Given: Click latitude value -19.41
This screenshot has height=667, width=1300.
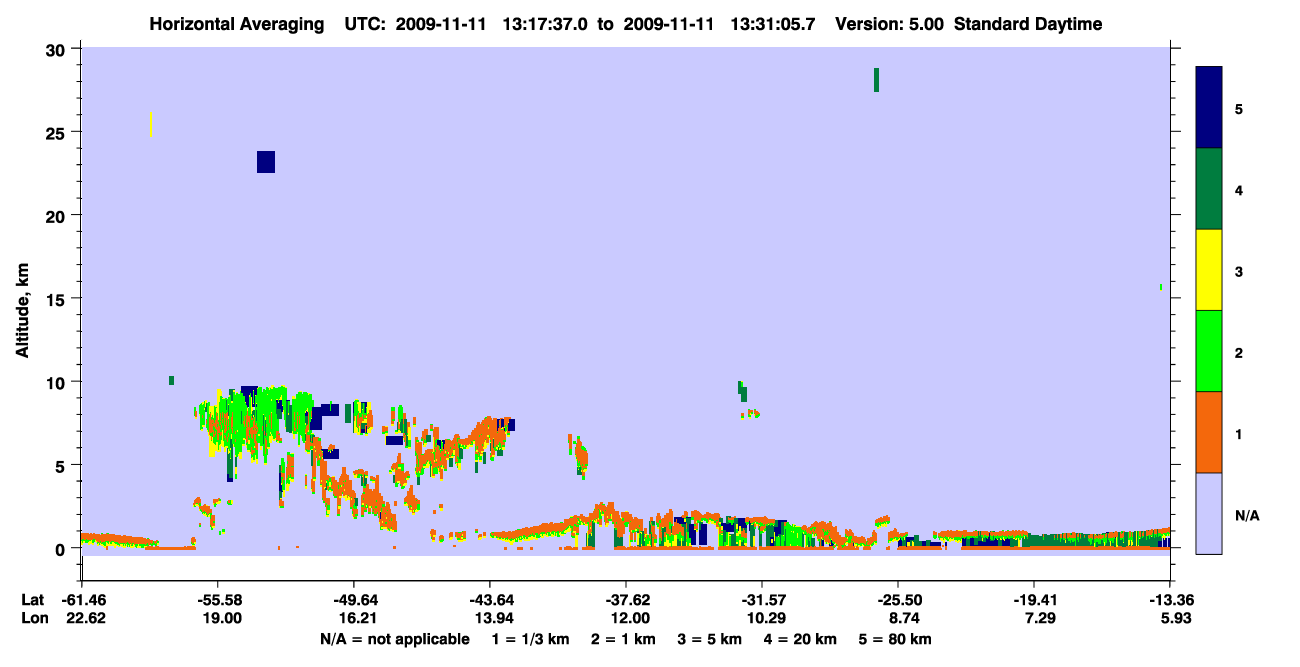Looking at the screenshot, I should [x=1033, y=600].
